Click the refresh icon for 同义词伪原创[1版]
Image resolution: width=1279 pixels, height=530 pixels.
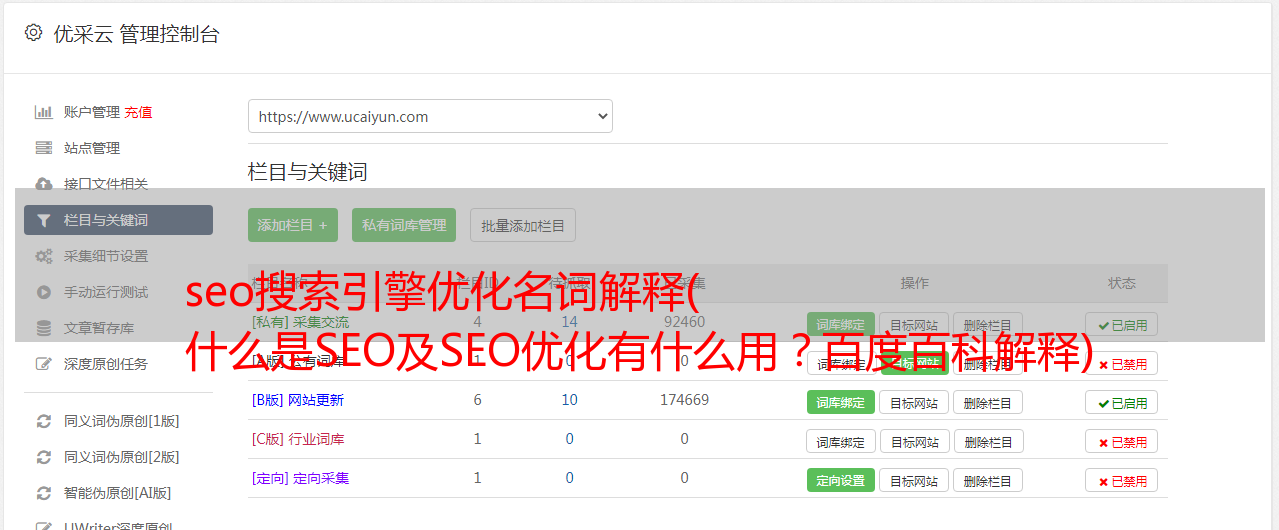pyautogui.click(x=43, y=421)
